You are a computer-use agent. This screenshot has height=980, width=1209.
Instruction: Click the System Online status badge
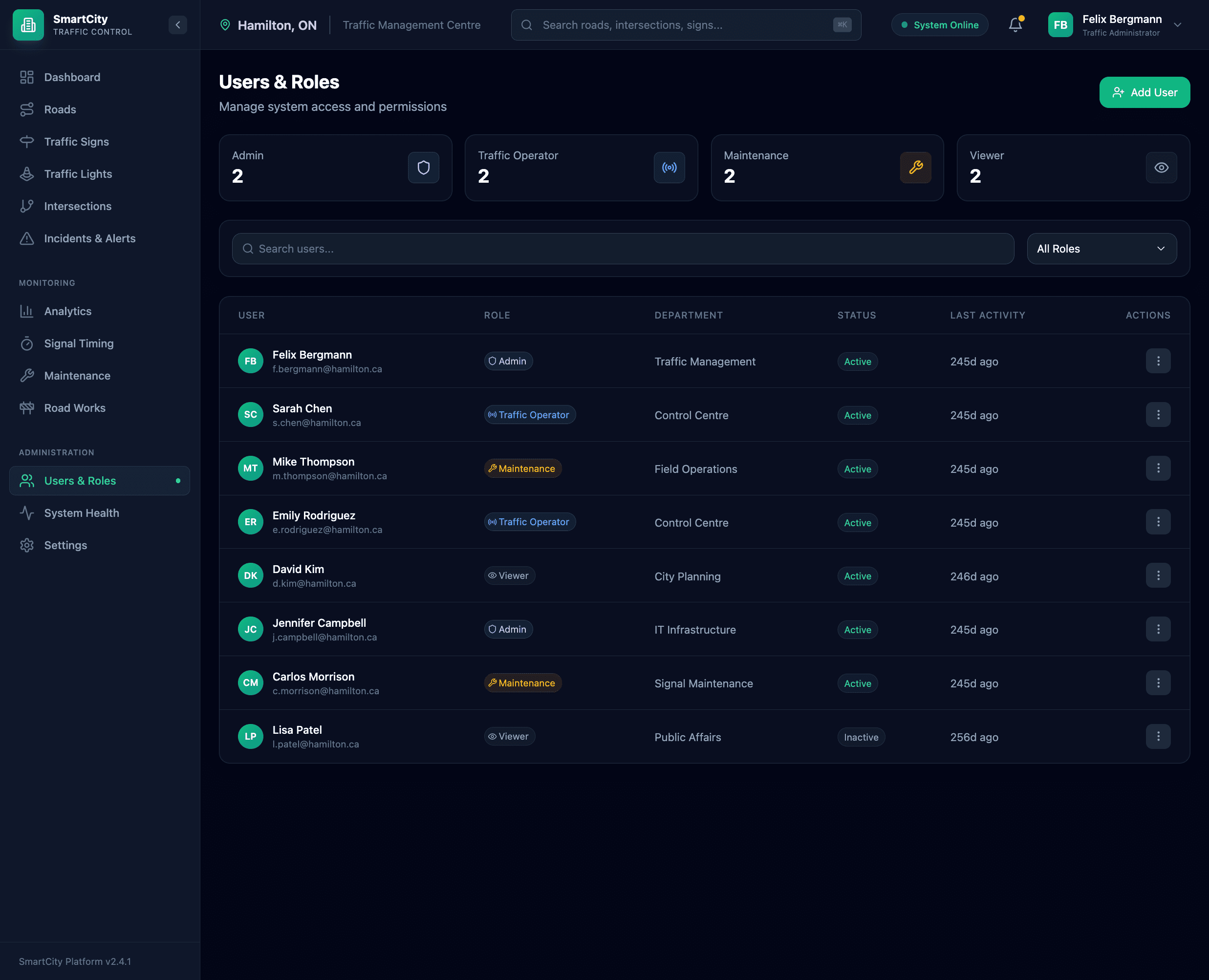[939, 25]
